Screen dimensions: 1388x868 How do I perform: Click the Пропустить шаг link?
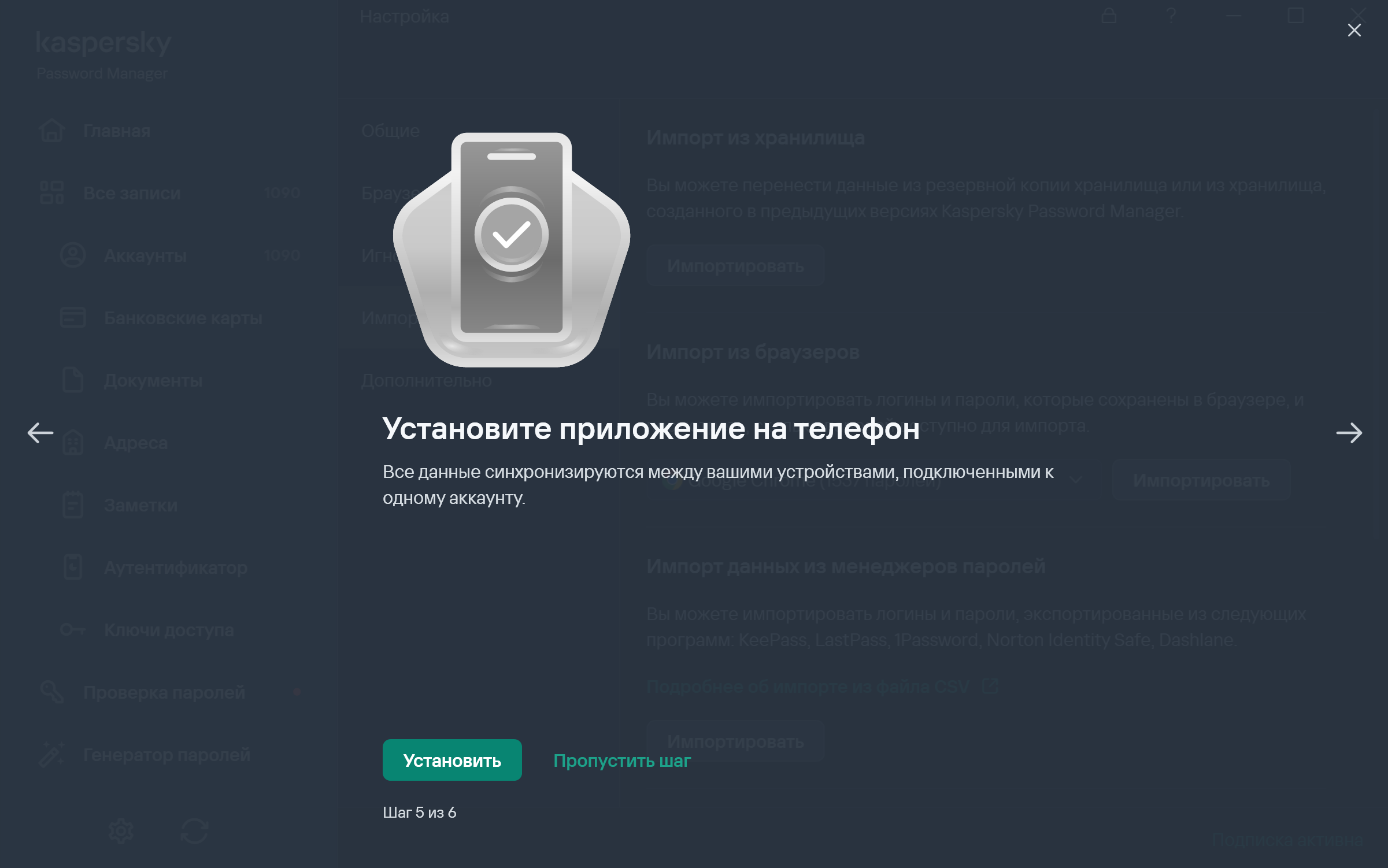tap(621, 760)
